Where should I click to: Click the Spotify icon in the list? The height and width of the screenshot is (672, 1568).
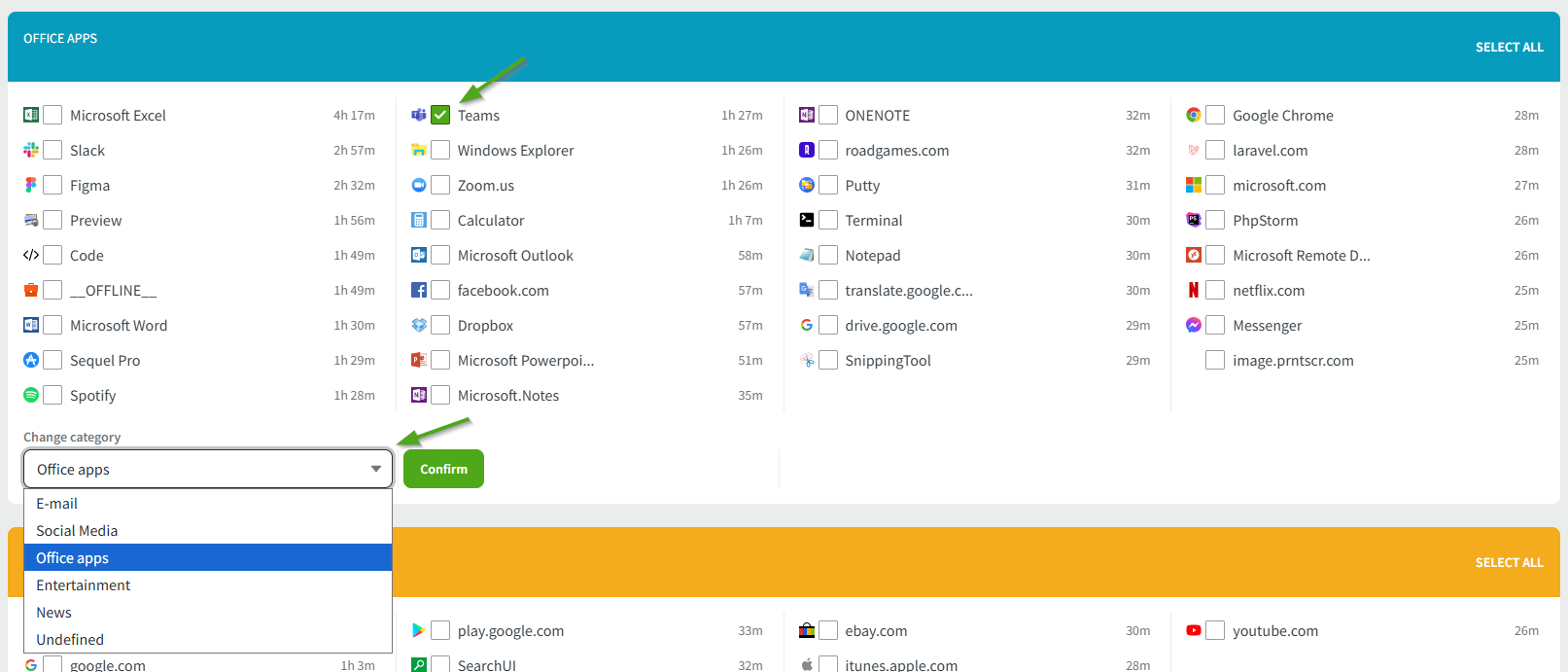point(31,395)
